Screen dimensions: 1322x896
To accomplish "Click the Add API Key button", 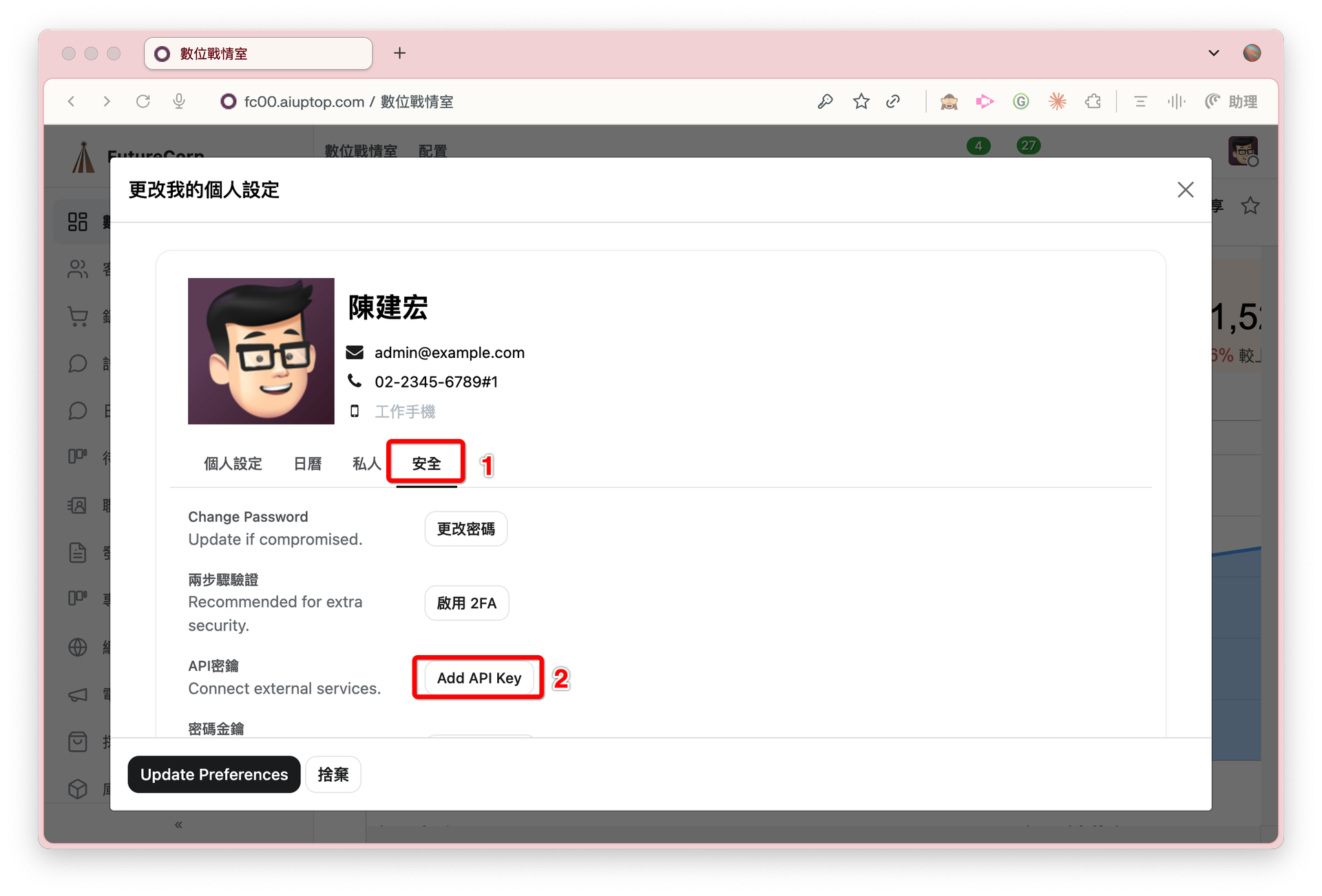I will [479, 678].
